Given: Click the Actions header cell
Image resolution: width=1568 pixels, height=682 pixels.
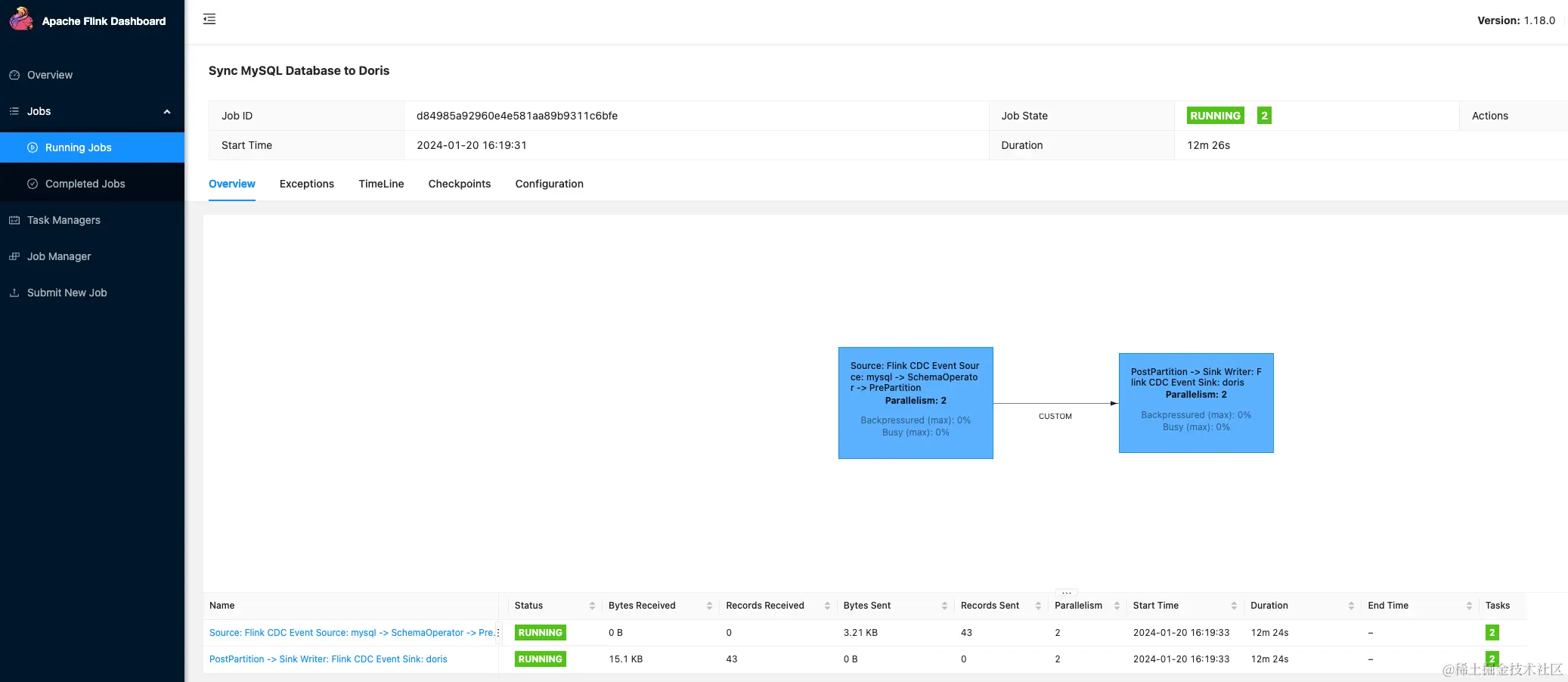Looking at the screenshot, I should pos(1513,116).
